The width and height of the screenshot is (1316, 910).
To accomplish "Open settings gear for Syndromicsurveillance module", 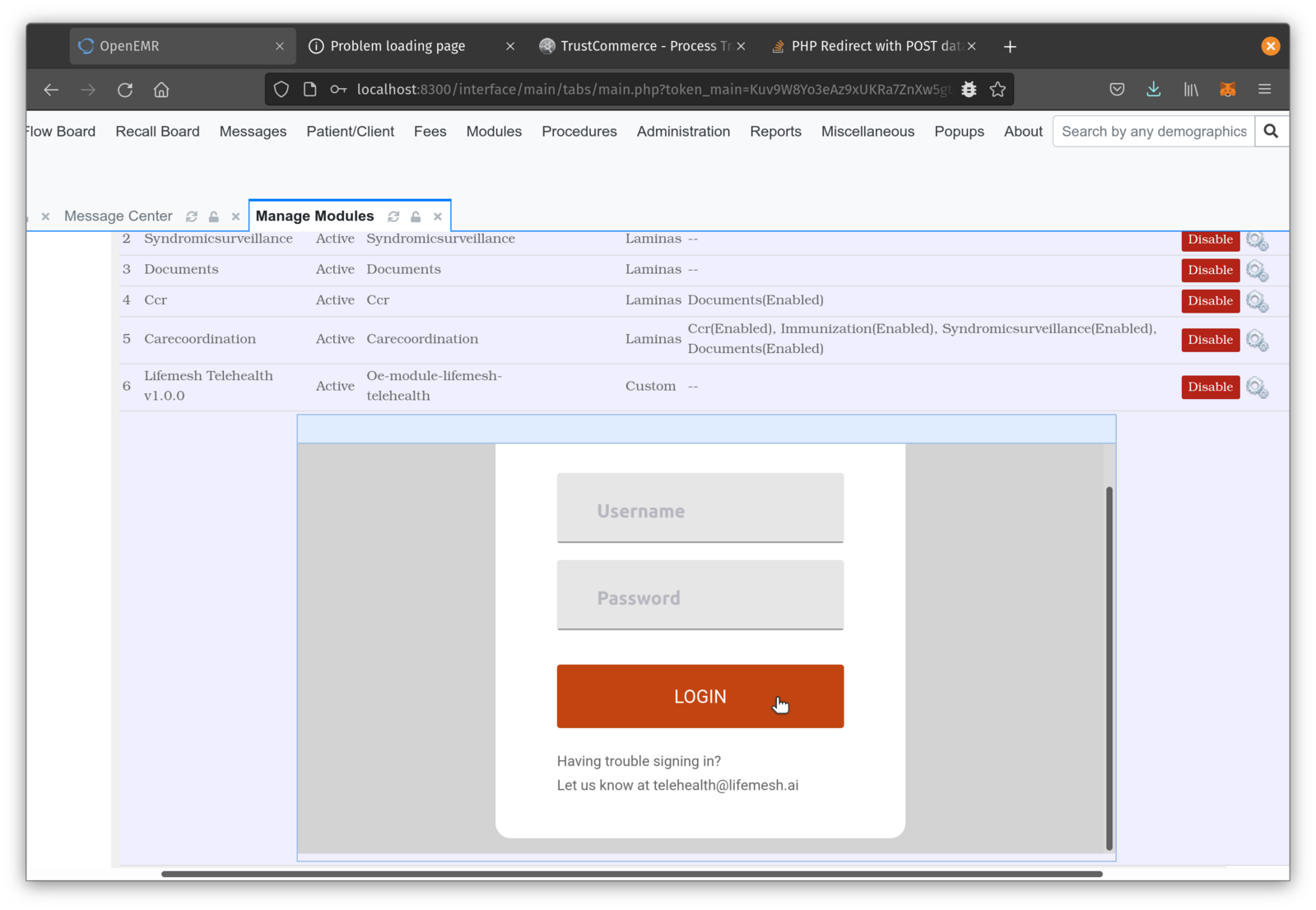I will (1257, 240).
